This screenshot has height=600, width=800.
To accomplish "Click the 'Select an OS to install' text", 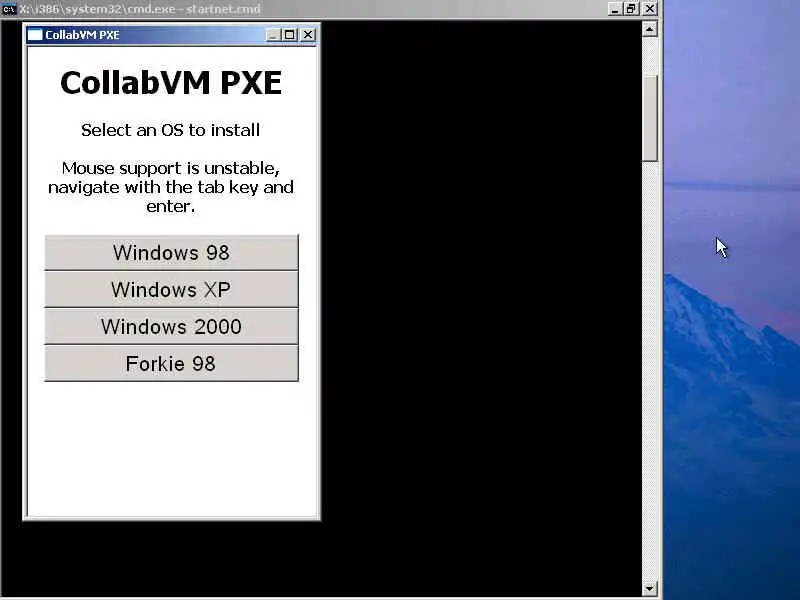I will [170, 130].
